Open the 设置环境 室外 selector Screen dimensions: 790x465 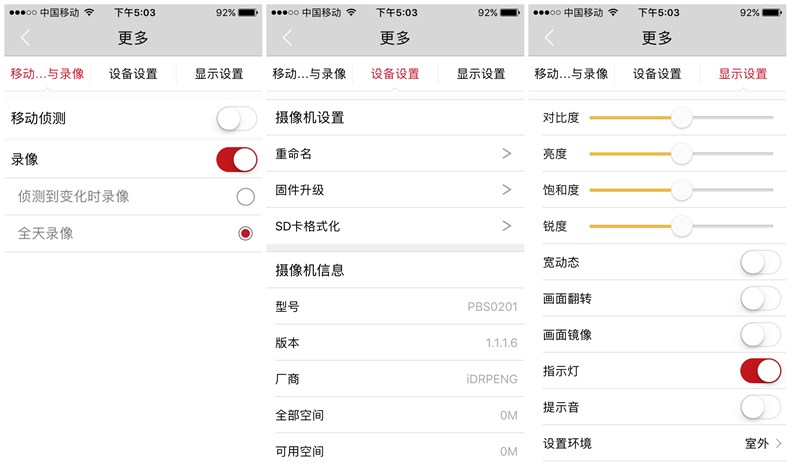coord(763,443)
